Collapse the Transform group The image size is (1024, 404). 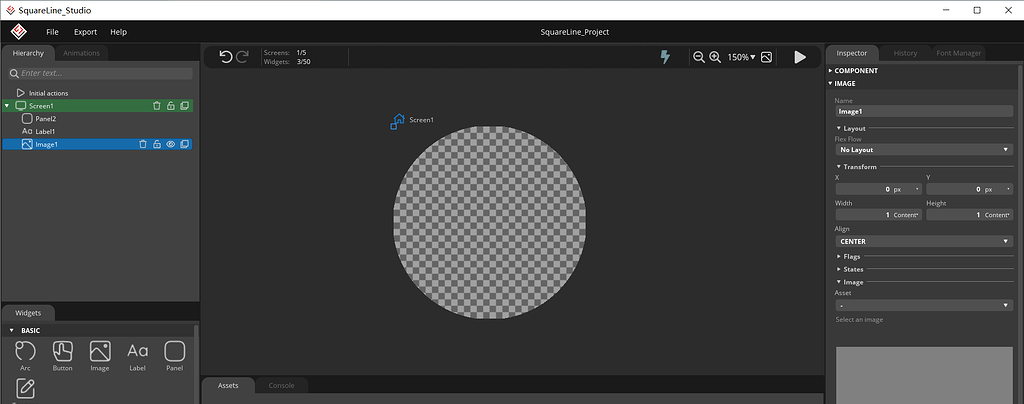point(839,167)
